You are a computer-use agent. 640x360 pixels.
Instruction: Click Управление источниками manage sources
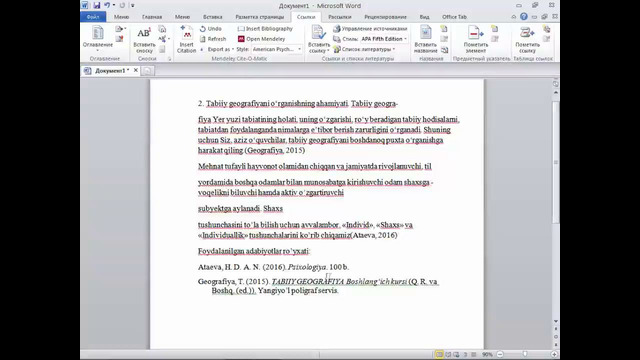370,29
